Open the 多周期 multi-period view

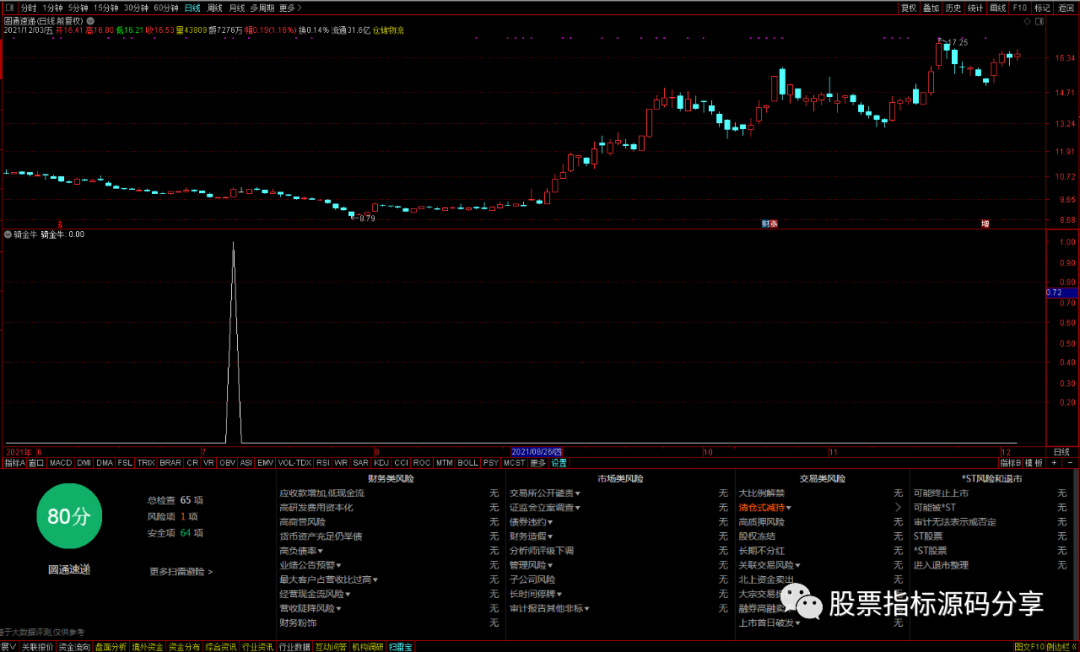point(262,8)
